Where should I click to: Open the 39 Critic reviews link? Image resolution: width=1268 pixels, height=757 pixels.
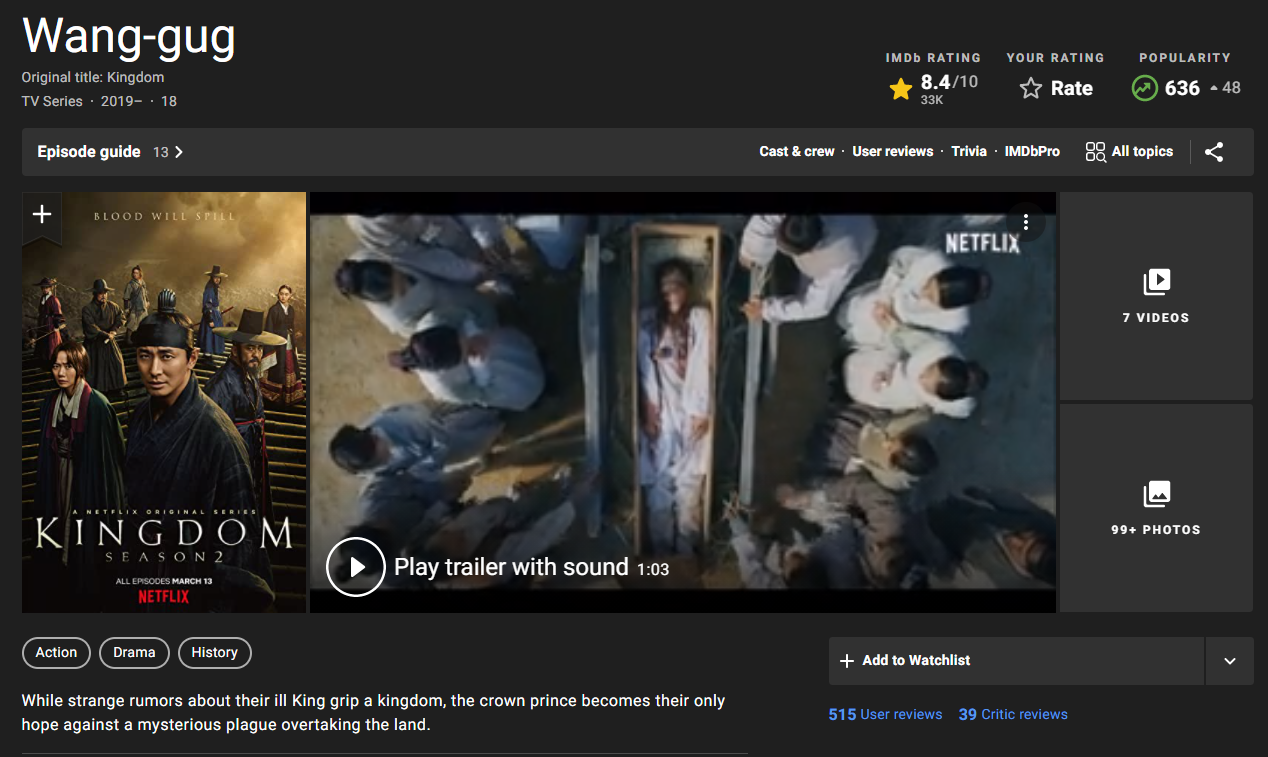pyautogui.click(x=1013, y=715)
